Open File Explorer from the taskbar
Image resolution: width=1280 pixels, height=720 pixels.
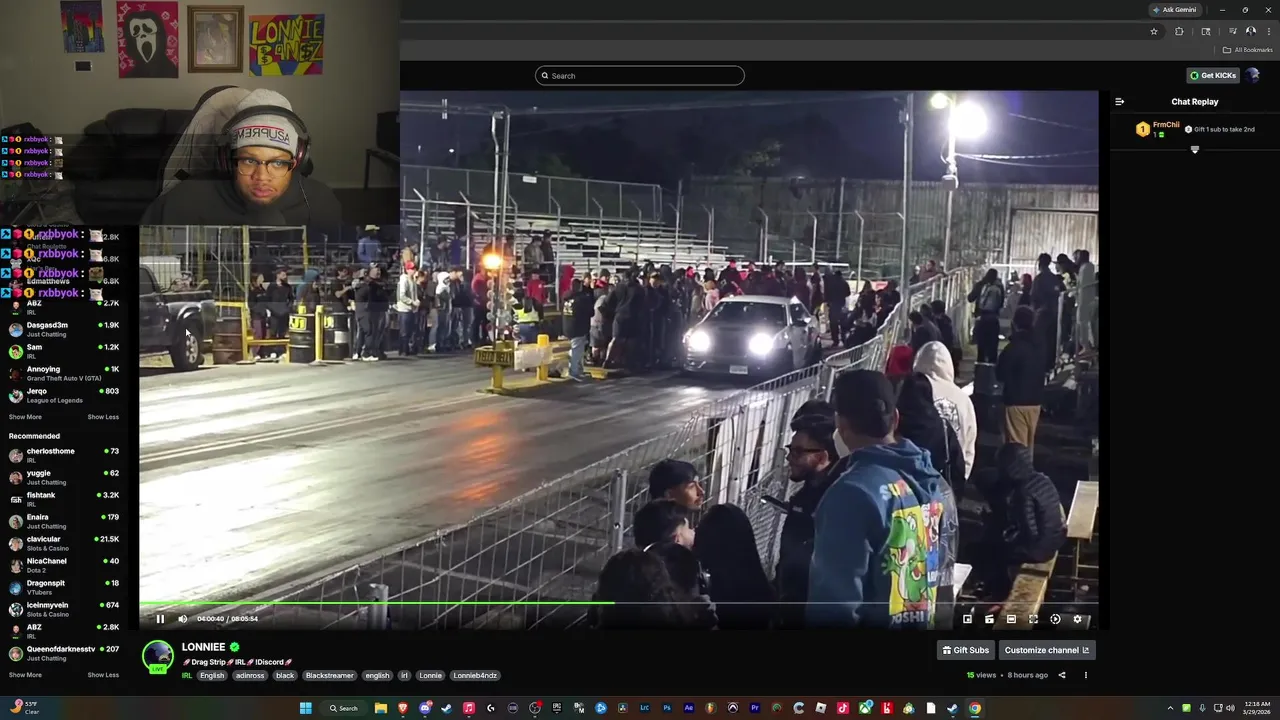point(381,708)
